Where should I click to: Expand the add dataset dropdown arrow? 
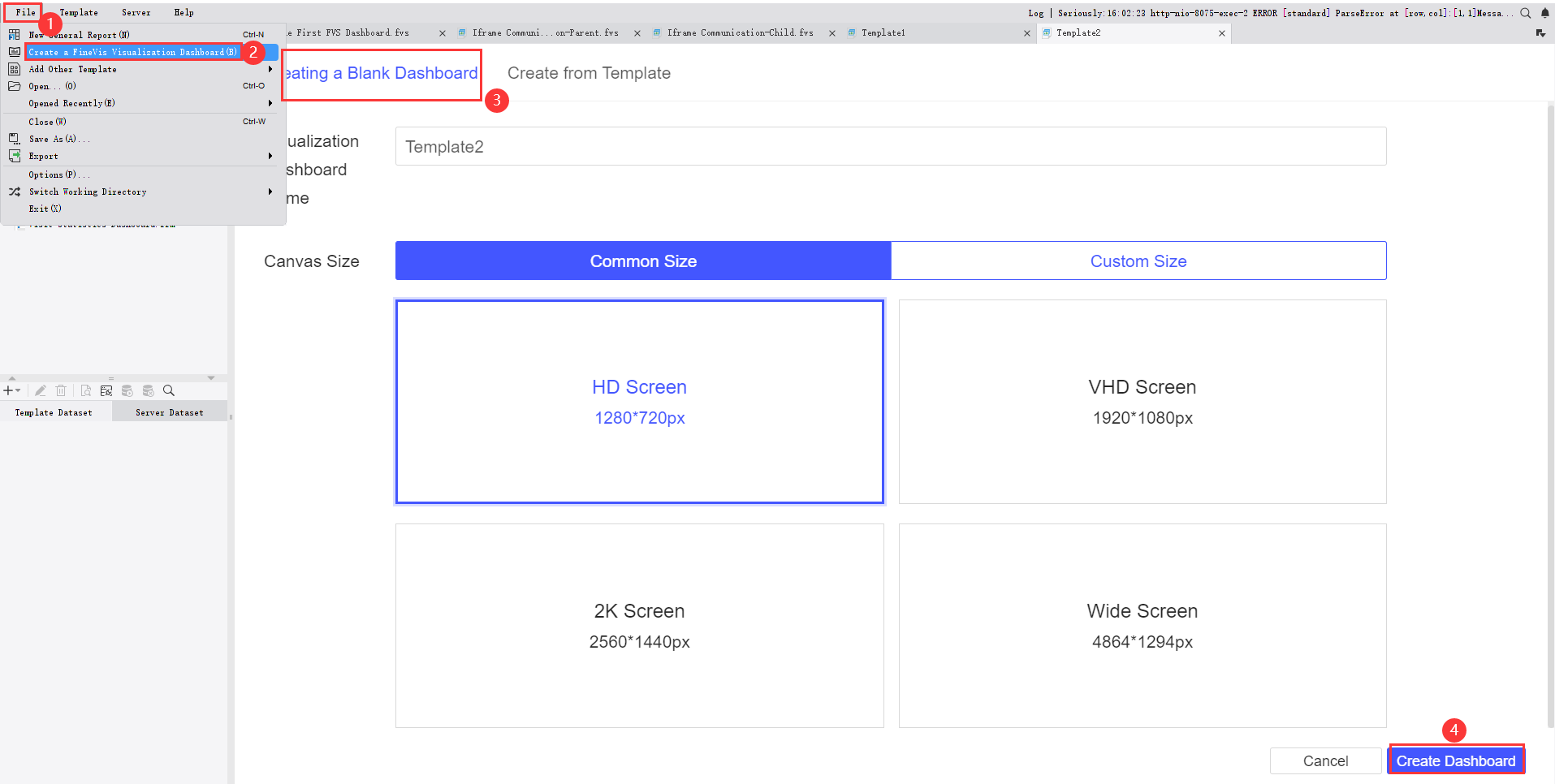19,390
